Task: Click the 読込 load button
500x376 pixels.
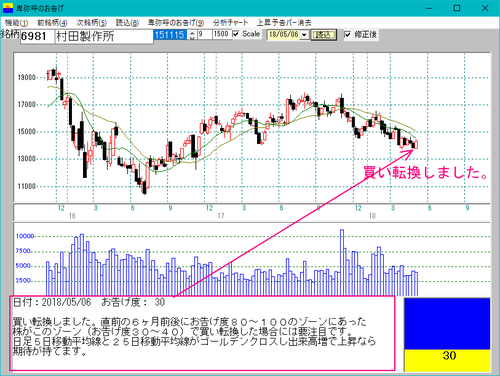Action: (323, 35)
